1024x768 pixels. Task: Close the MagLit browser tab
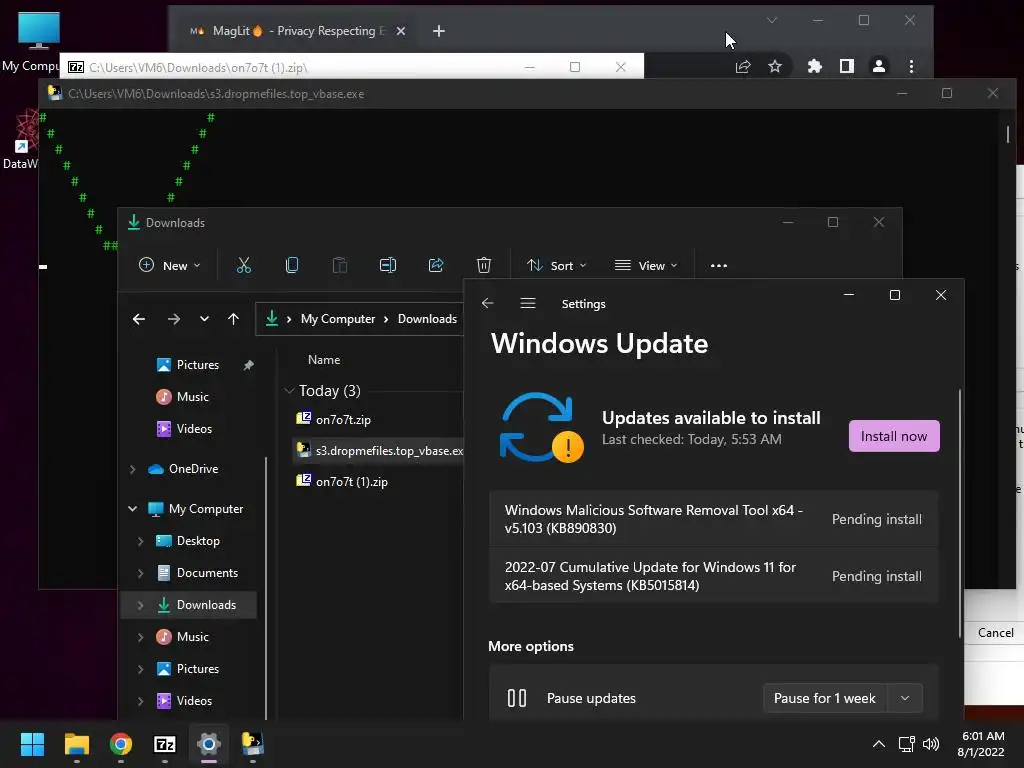click(401, 31)
